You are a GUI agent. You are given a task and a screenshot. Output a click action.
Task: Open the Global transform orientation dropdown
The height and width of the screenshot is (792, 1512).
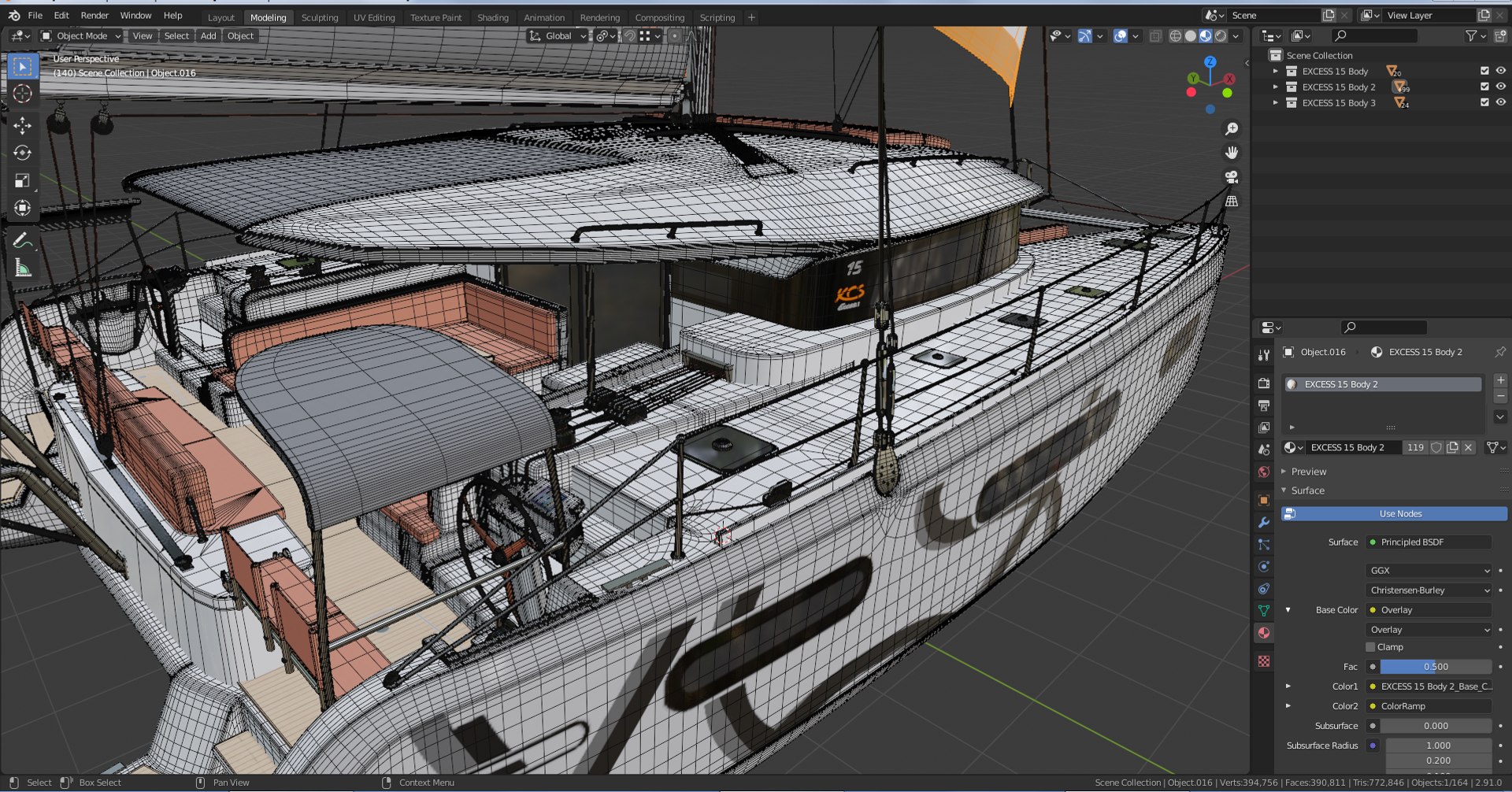(x=558, y=36)
